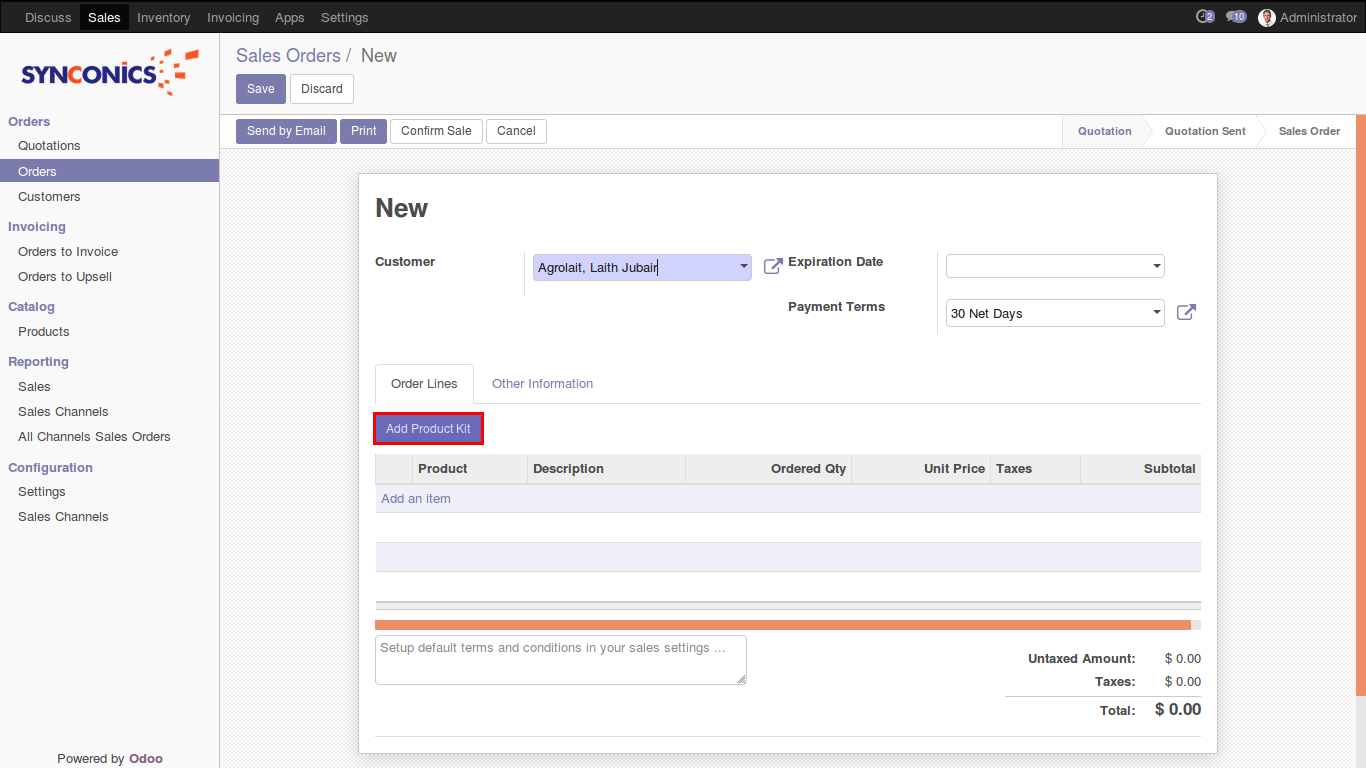Image resolution: width=1366 pixels, height=768 pixels.
Task: Click the Synconics logo
Action: 109,73
